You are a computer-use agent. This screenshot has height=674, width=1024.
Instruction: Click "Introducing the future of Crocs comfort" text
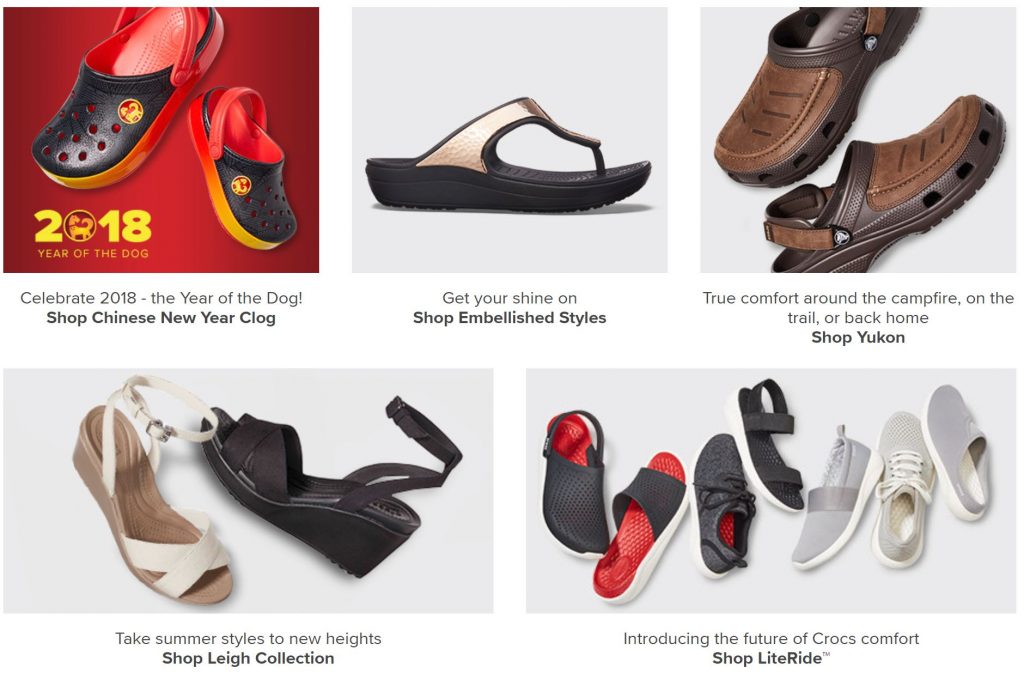[x=771, y=639]
